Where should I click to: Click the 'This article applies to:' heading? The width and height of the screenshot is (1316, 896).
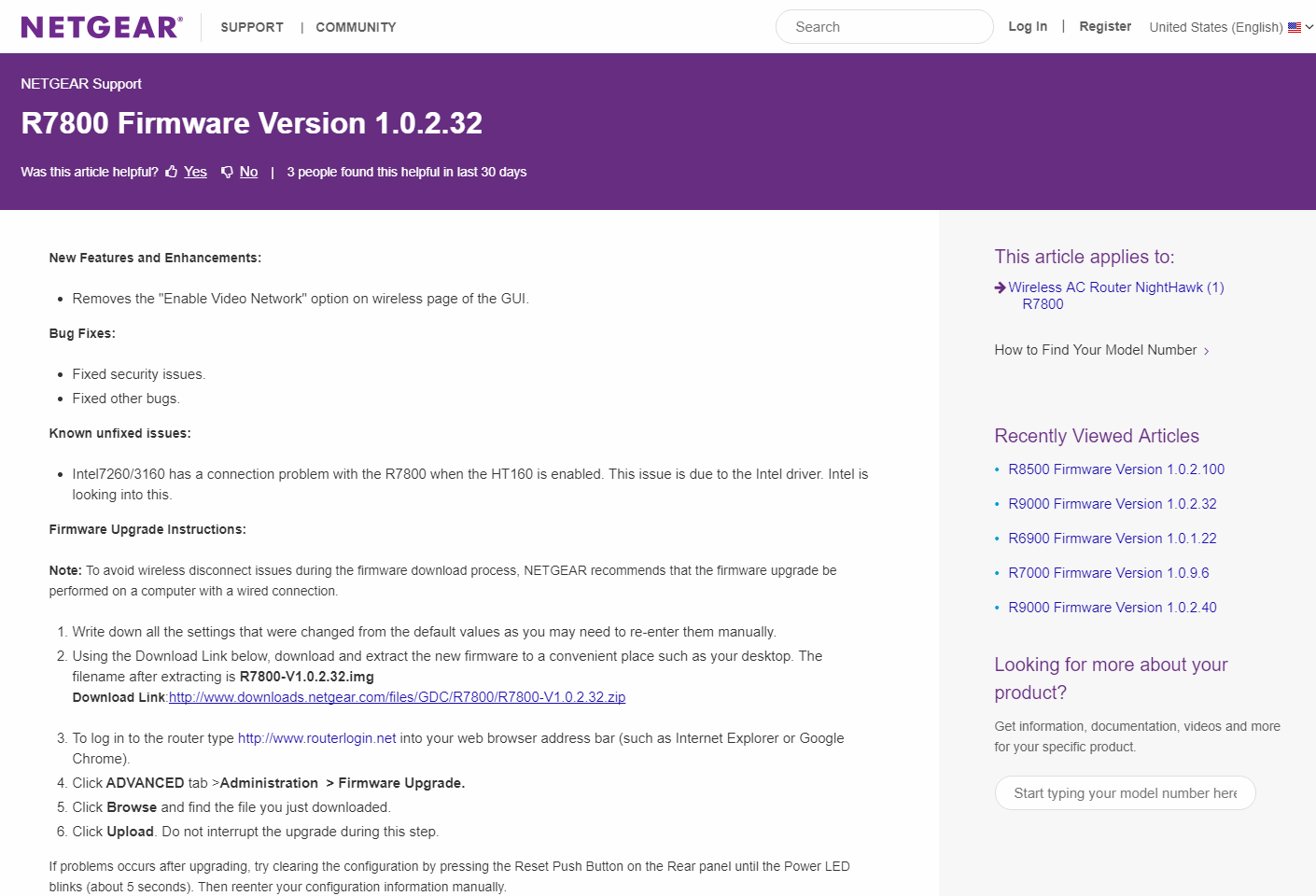click(x=1085, y=257)
